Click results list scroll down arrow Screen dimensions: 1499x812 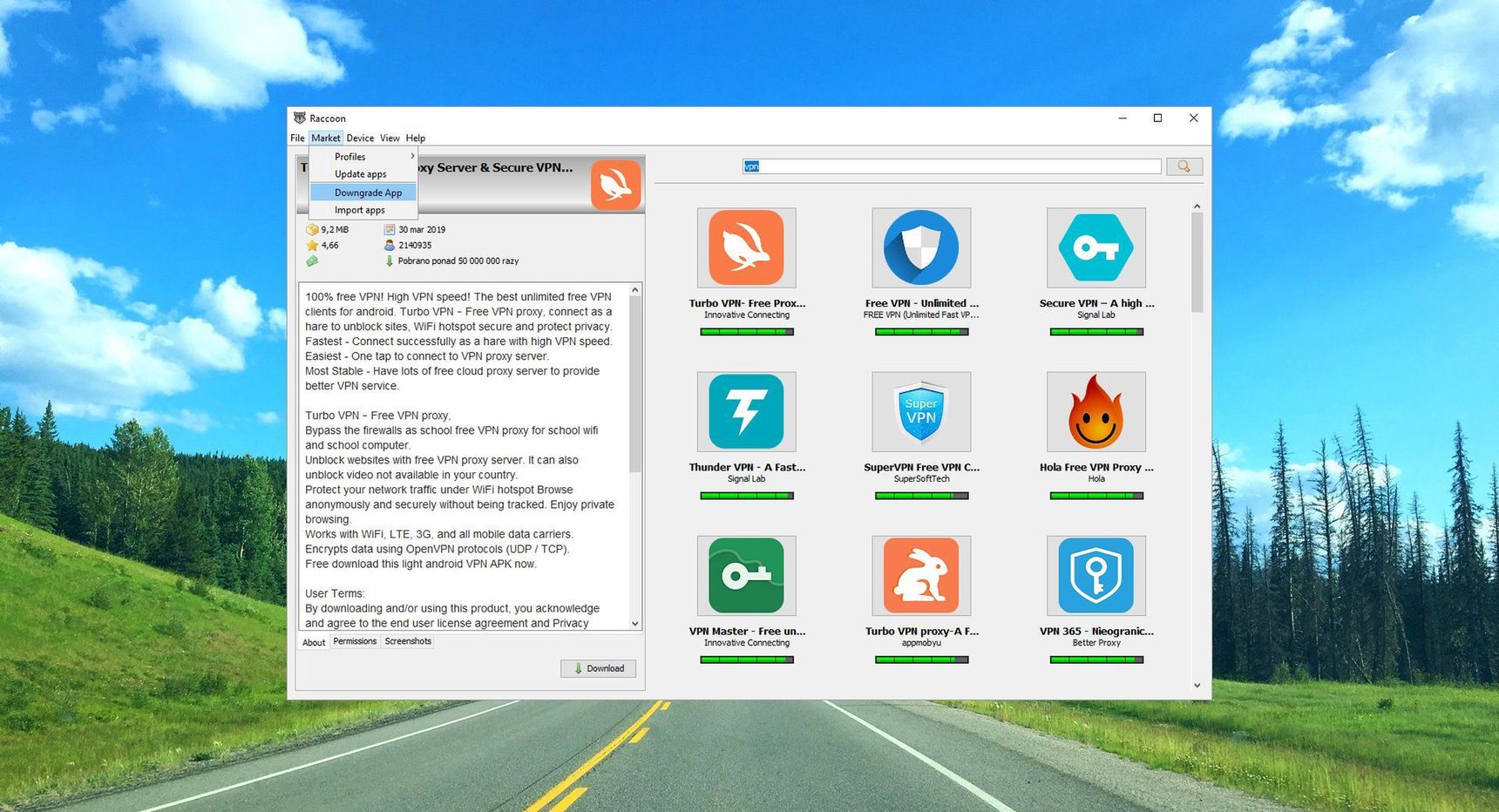(x=1197, y=685)
